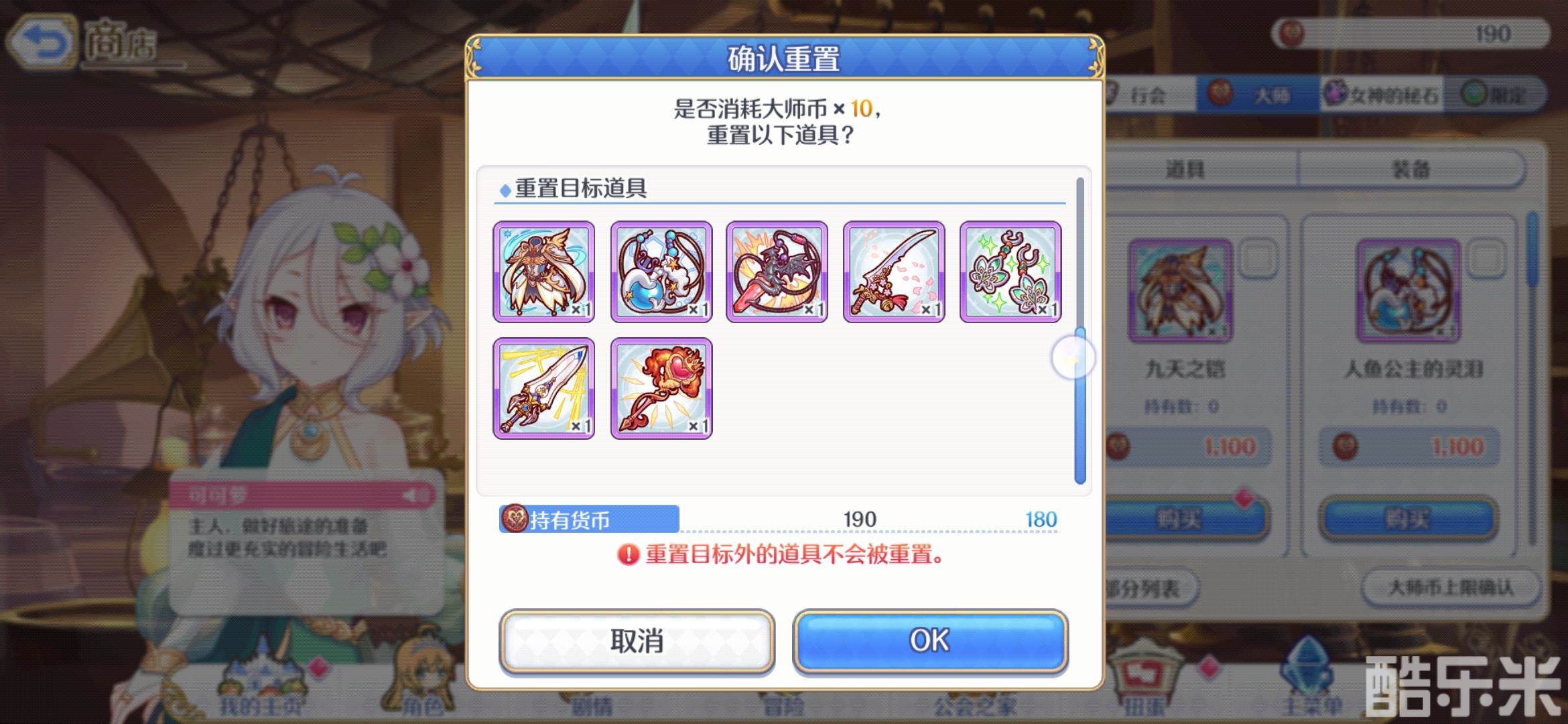Tick the checkbox on 人鱼公主的灵泪 card
Screen dimensions: 1568x724
point(1486,258)
